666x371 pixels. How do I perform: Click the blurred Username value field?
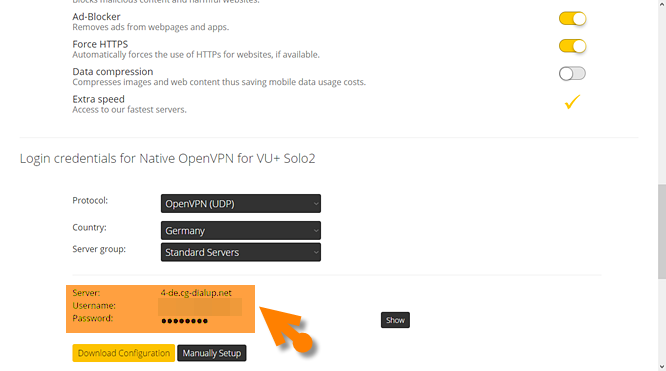[200, 307]
